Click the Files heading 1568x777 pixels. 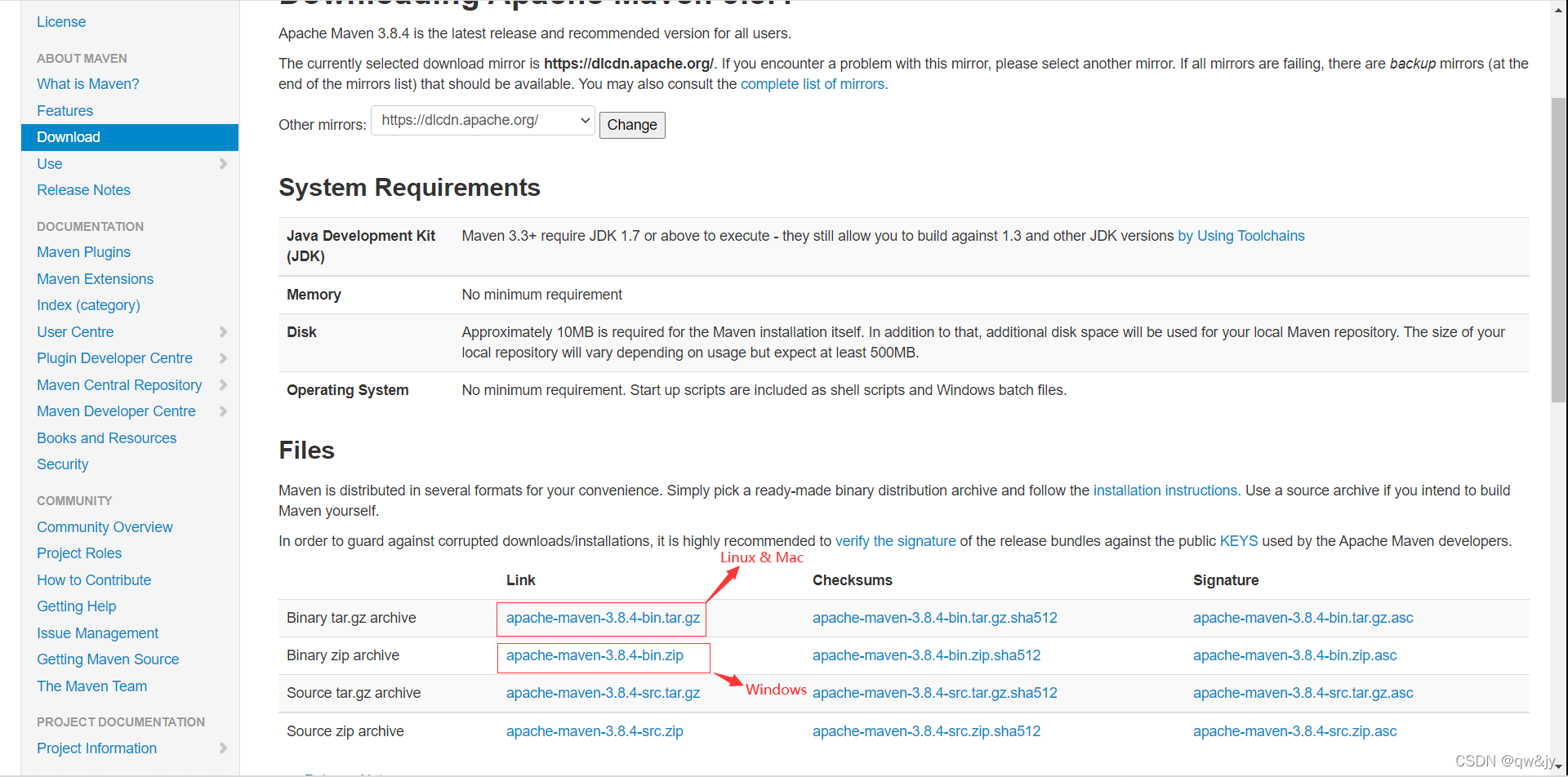[x=307, y=451]
